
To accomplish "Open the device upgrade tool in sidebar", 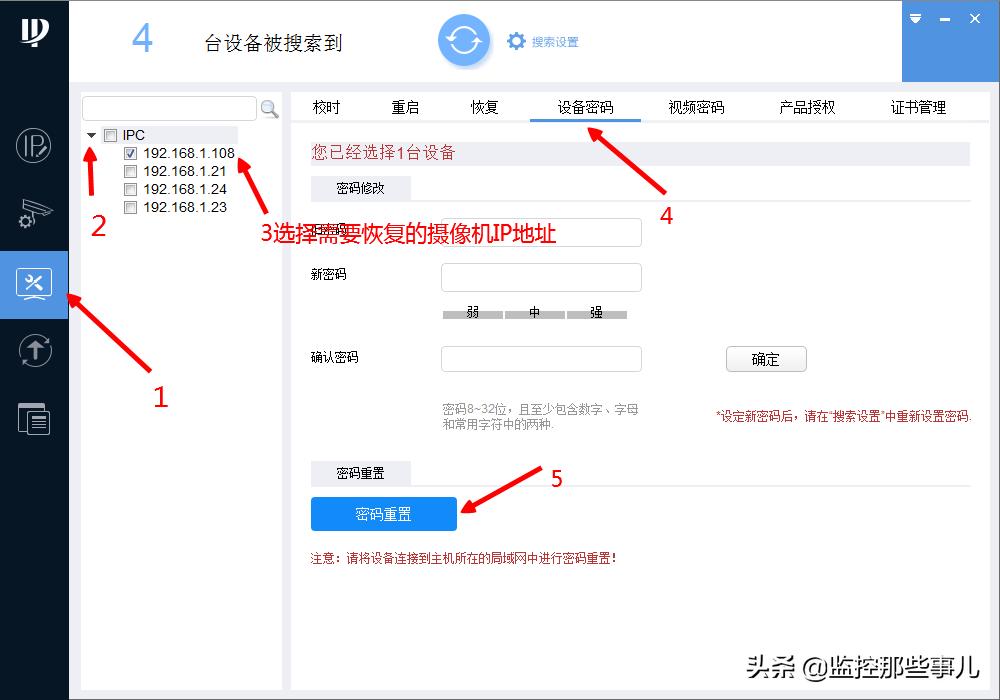I will [33, 351].
